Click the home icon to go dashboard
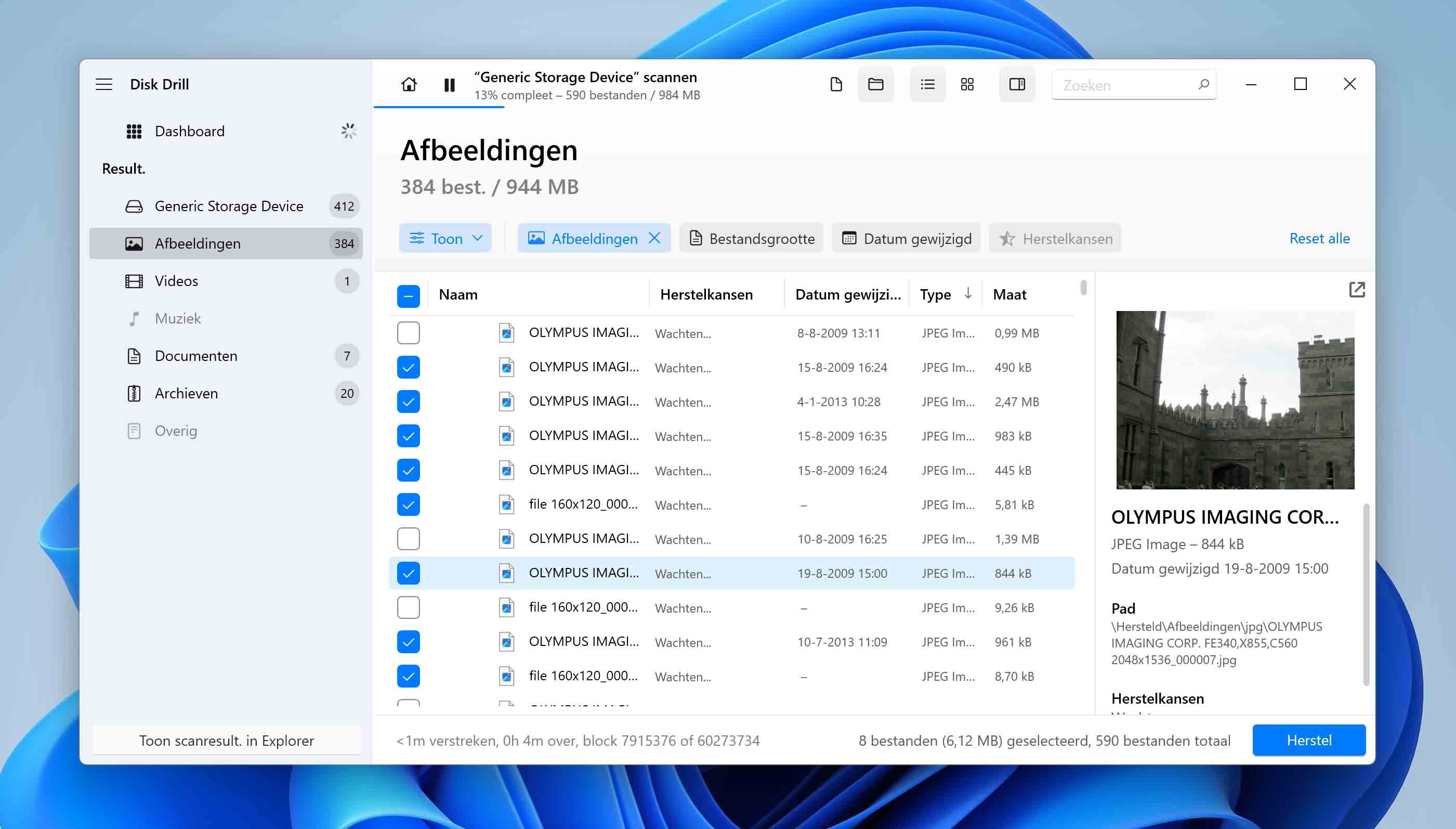 (409, 84)
